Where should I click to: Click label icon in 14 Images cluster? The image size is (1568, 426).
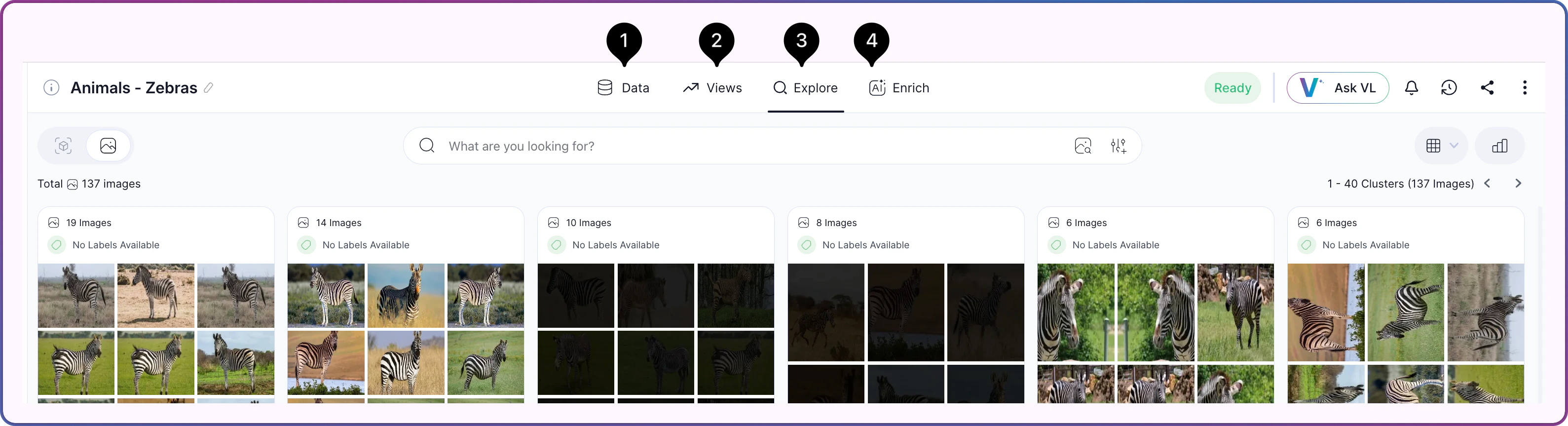(x=306, y=245)
